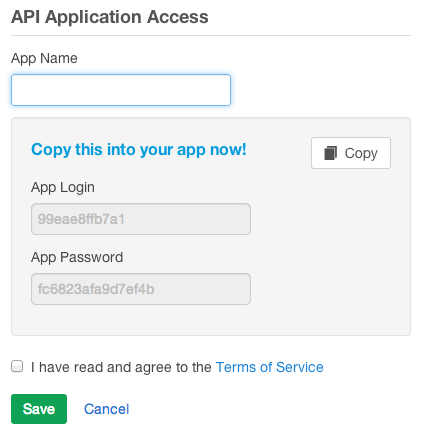Viewport: 426px width, 432px height.
Task: Click the green Save button
Action: click(x=39, y=409)
